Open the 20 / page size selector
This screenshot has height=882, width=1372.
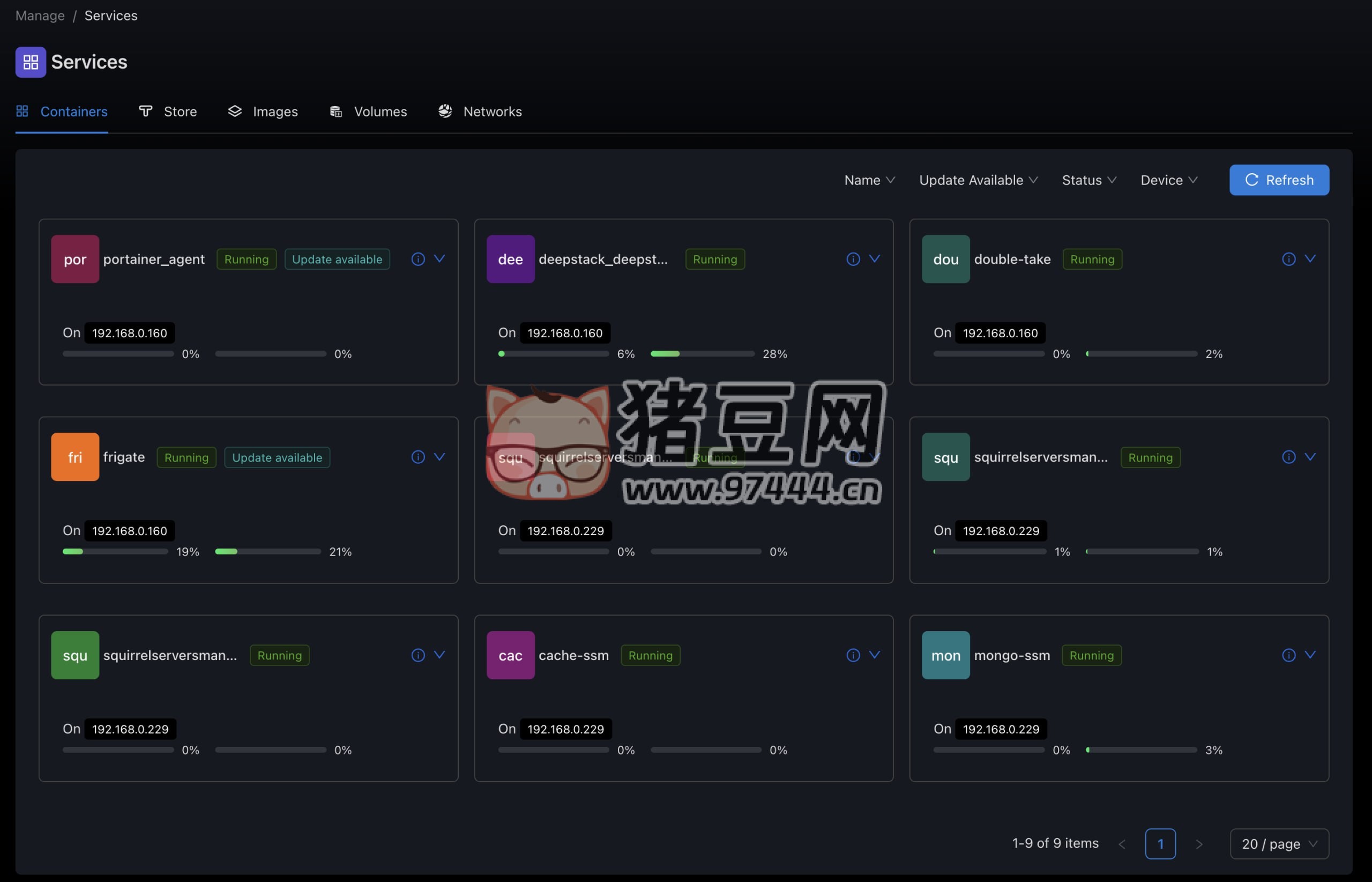[1279, 843]
